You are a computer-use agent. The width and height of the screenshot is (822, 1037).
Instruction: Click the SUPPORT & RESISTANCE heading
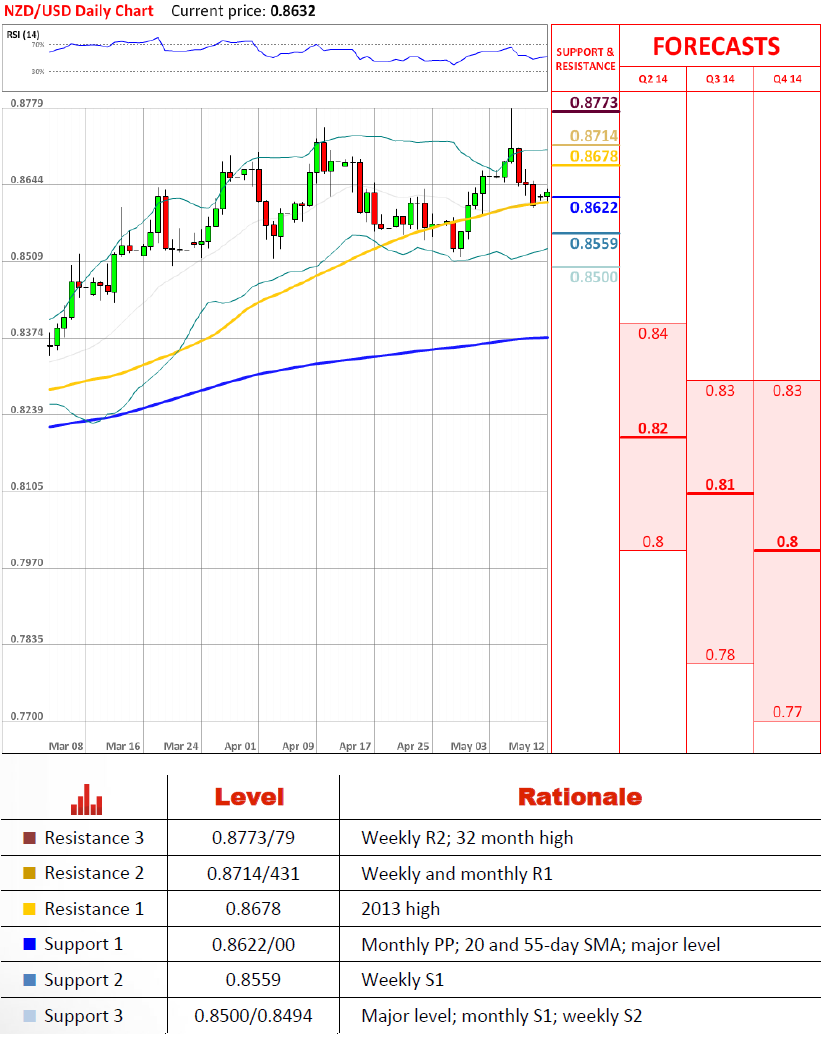point(585,59)
